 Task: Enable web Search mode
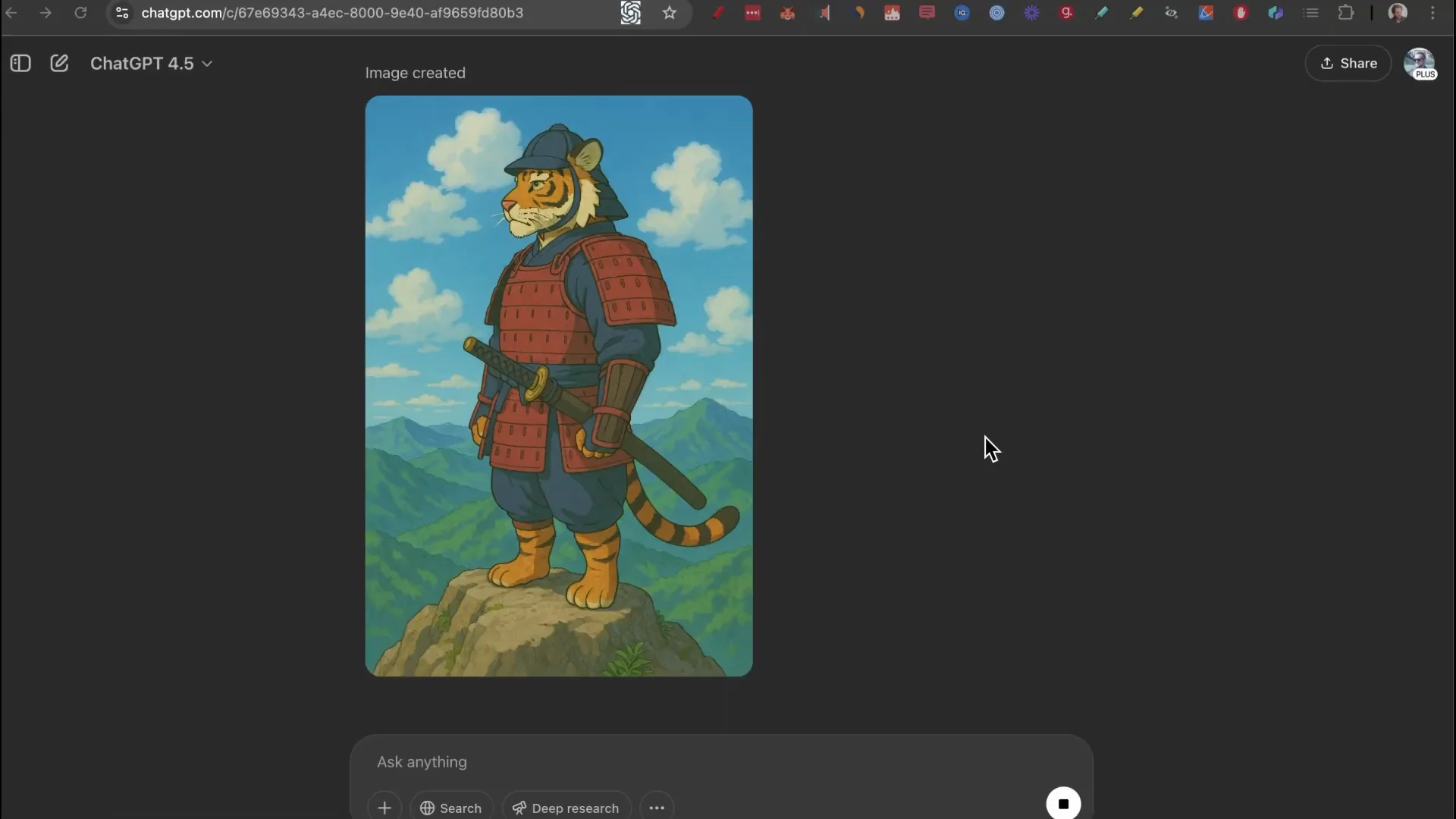tap(450, 807)
